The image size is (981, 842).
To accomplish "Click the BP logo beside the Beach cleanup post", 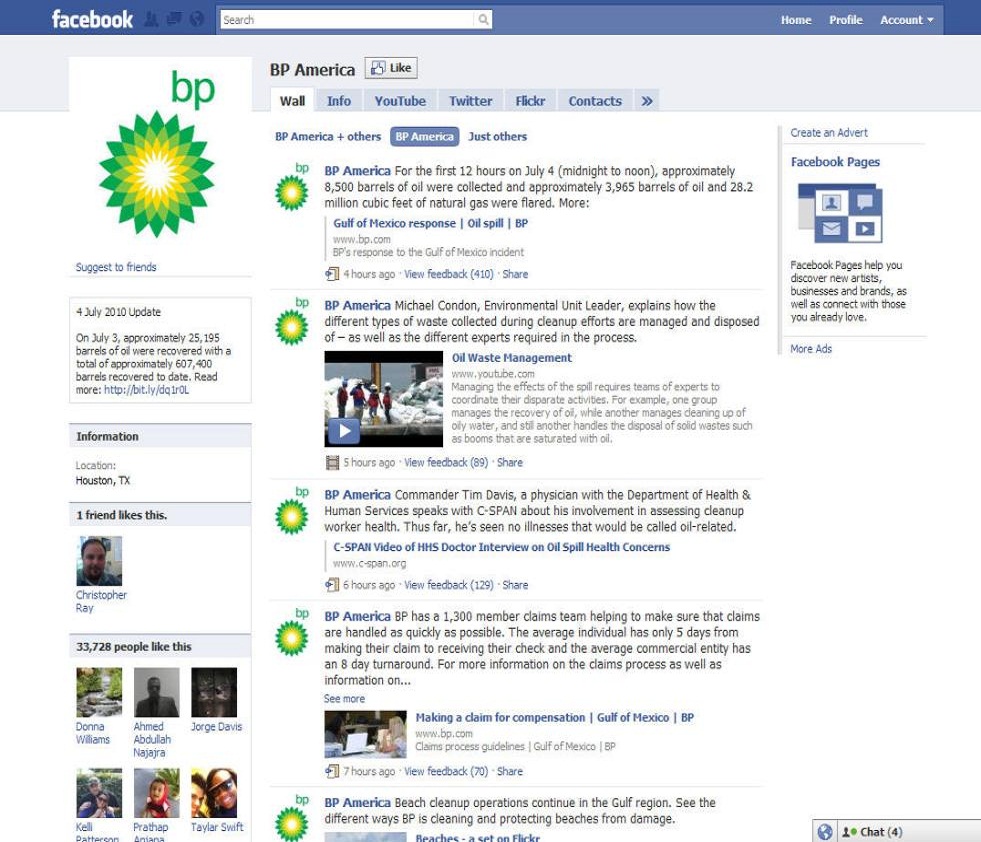I will (x=292, y=818).
